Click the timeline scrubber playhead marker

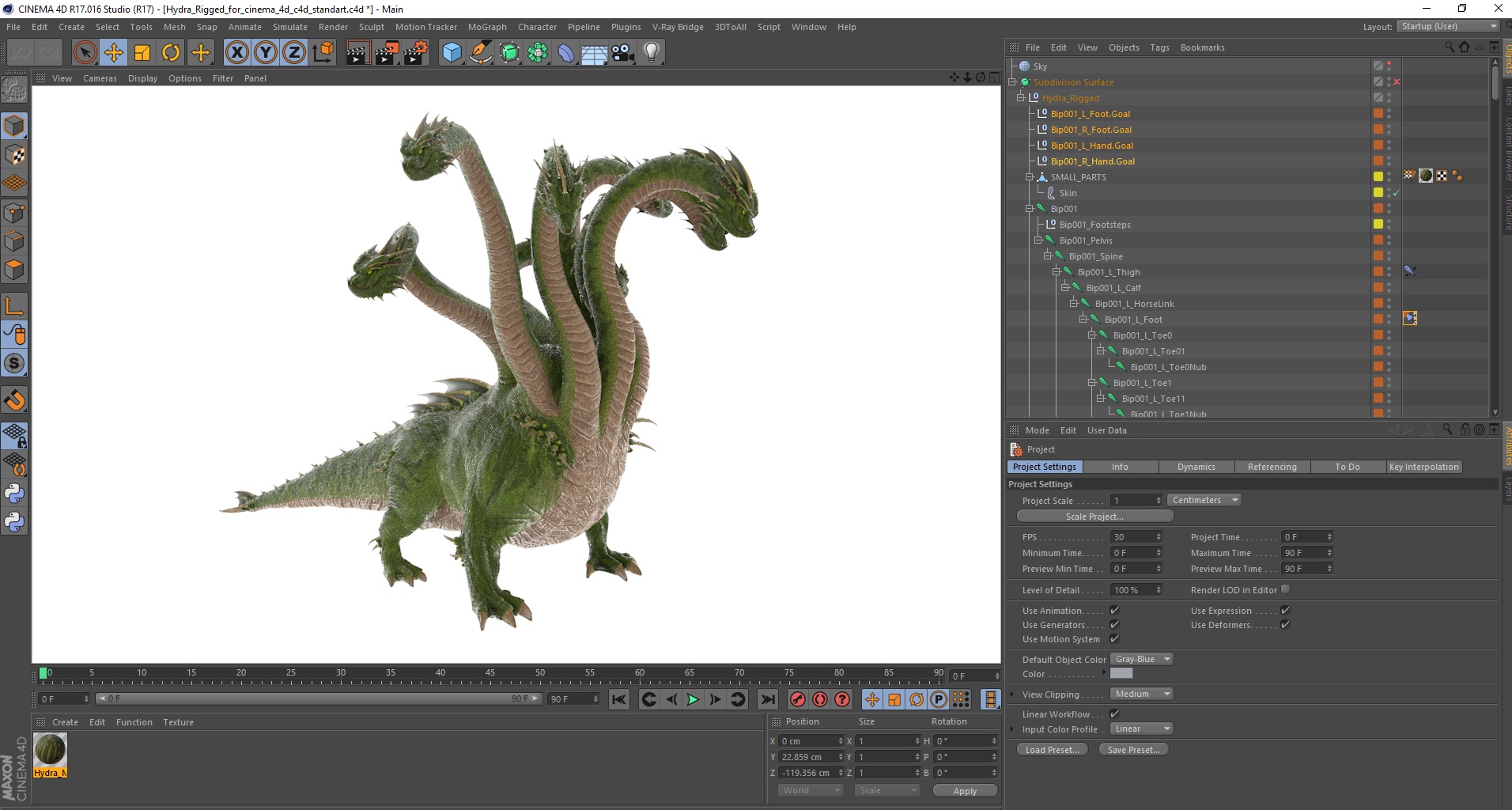pos(43,674)
